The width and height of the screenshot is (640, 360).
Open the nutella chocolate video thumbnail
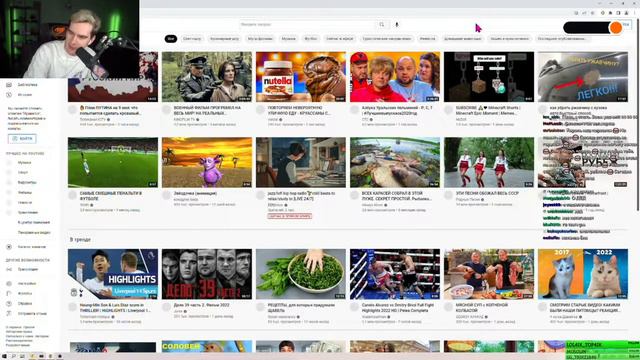(301, 77)
